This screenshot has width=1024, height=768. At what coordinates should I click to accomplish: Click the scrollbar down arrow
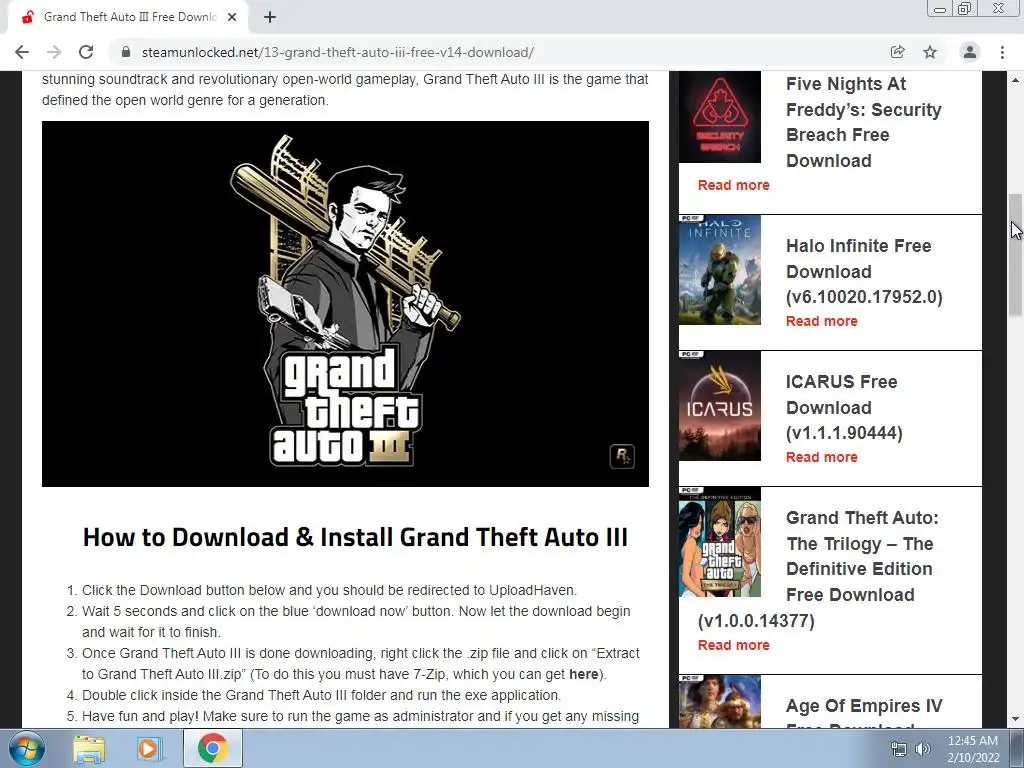click(1016, 720)
